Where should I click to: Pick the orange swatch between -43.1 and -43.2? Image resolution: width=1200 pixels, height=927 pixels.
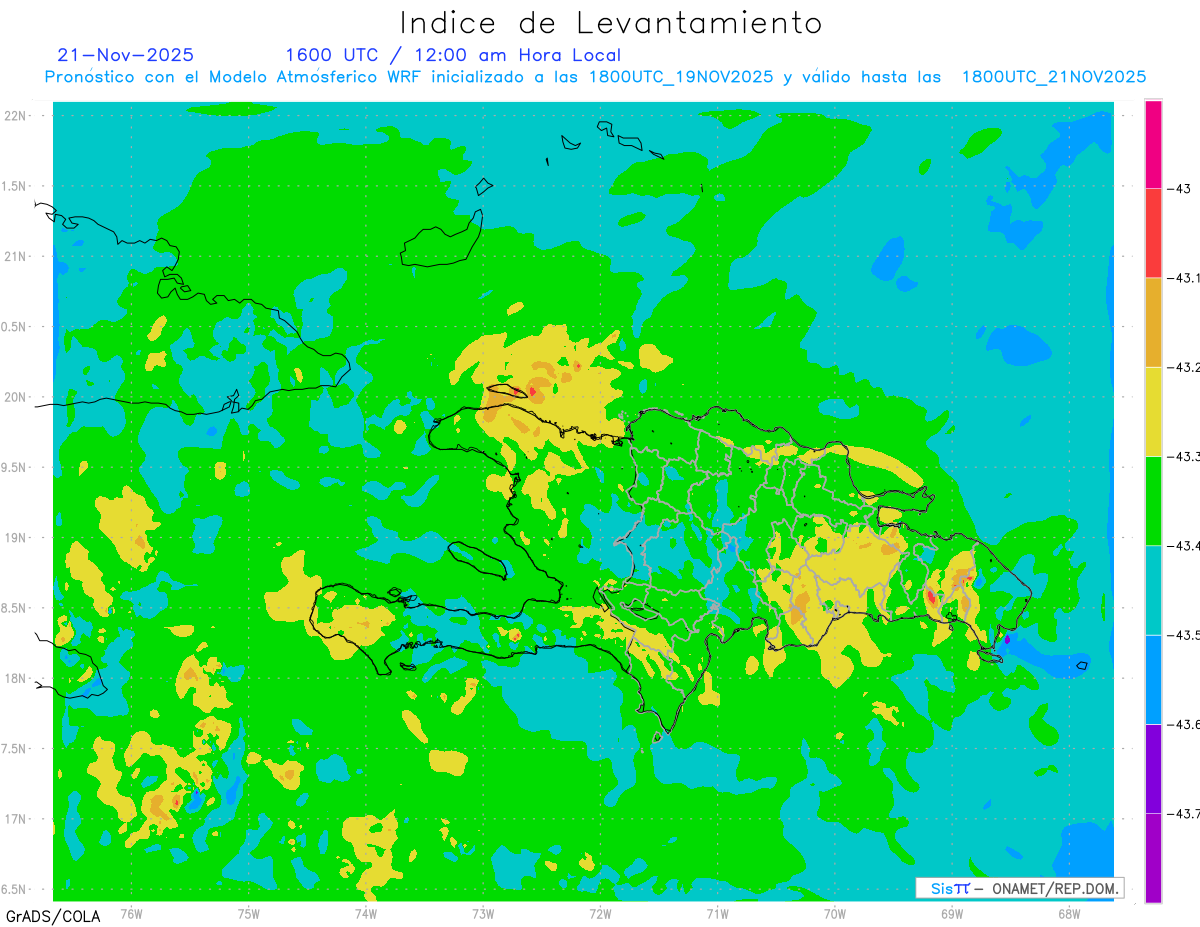(x=1153, y=322)
